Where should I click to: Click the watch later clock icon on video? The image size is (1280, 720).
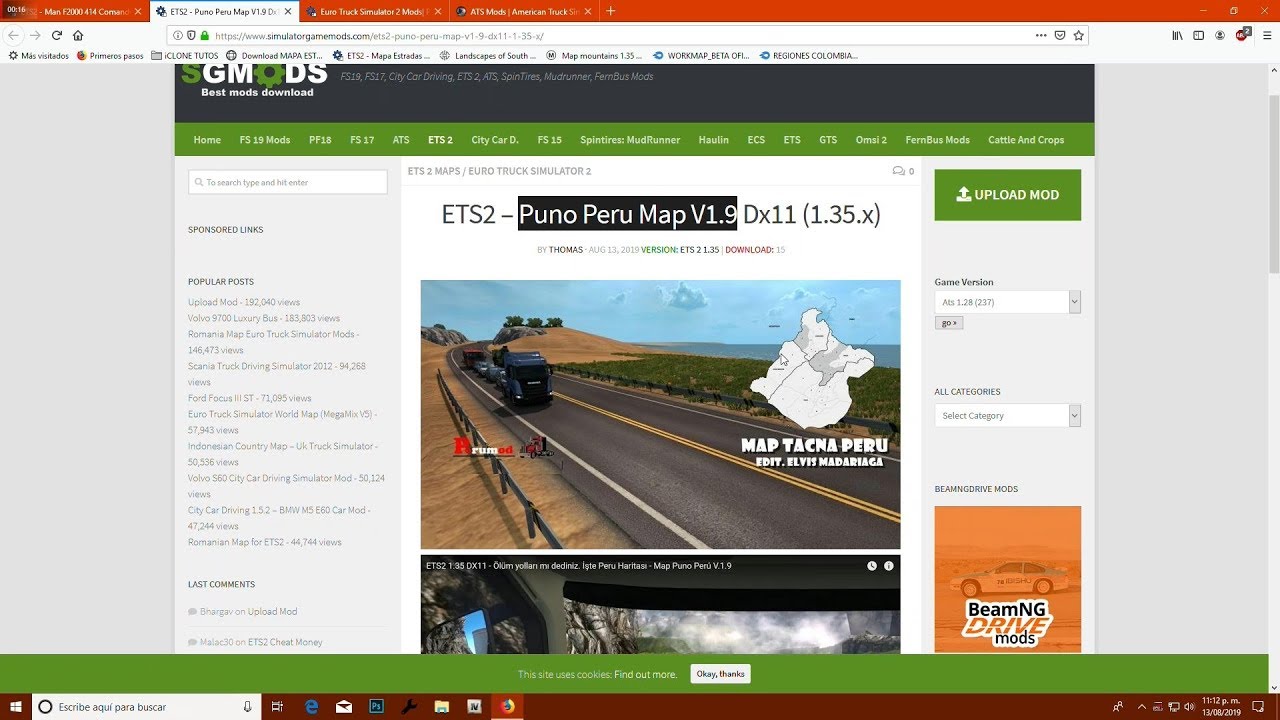pos(872,566)
